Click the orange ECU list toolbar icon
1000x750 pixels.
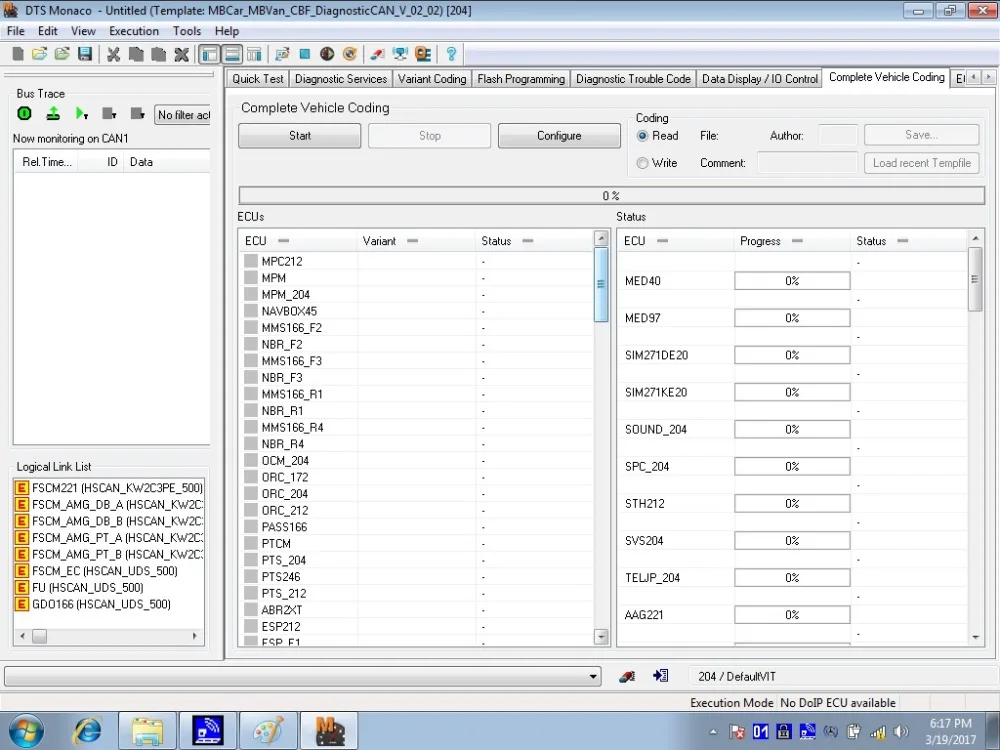pyautogui.click(x=423, y=54)
